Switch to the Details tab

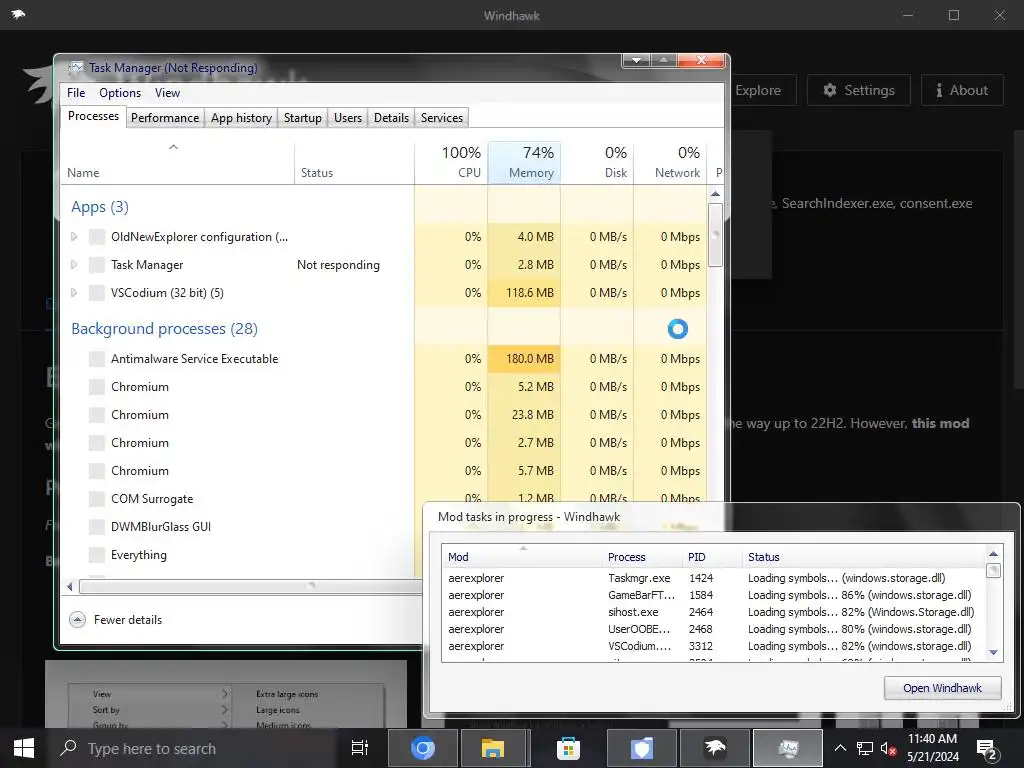(391, 118)
